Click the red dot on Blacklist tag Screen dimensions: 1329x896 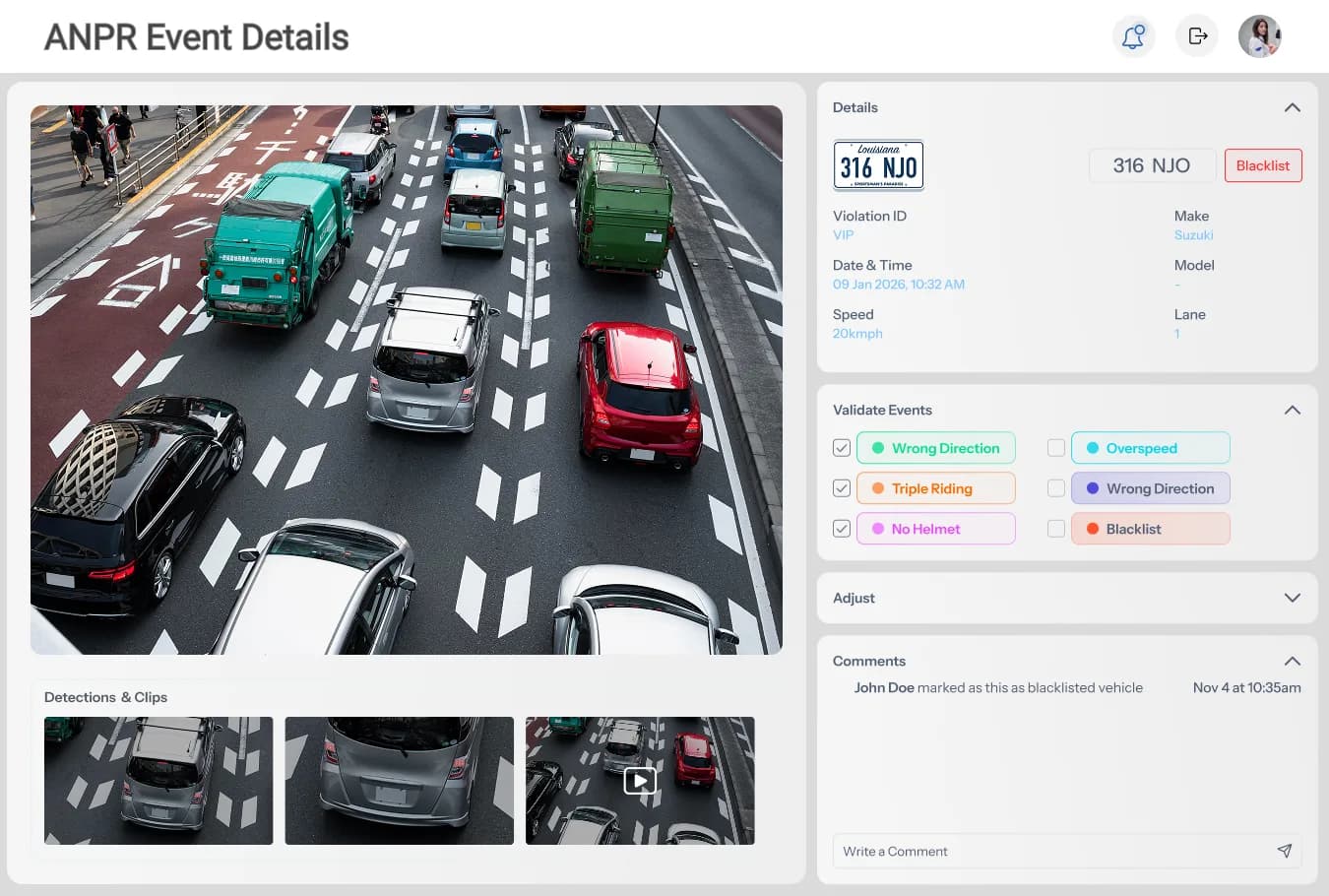tap(1093, 529)
